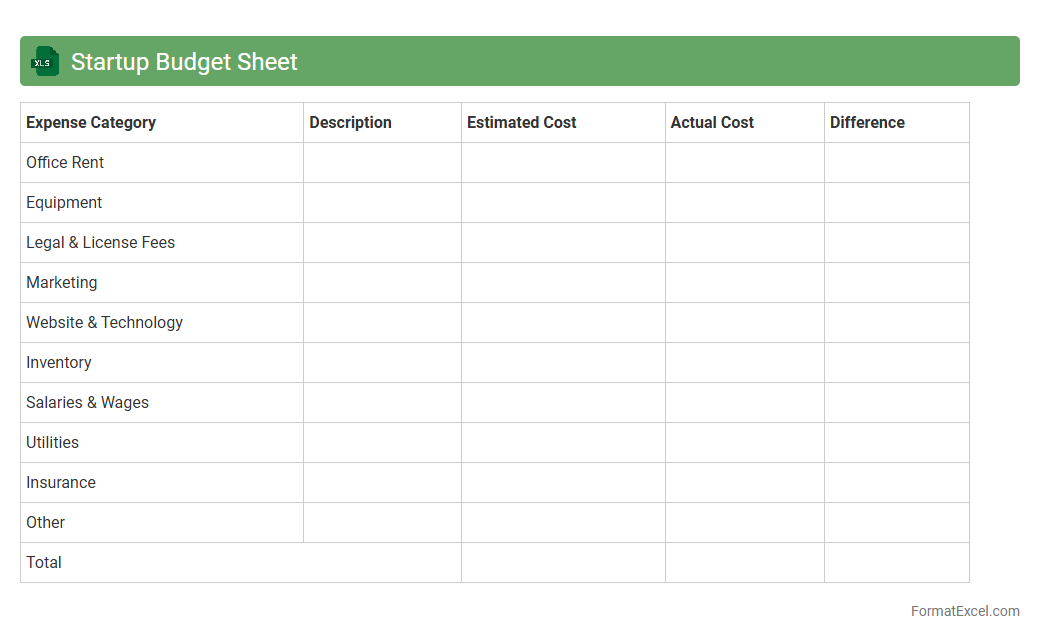Screen dimensions: 1040x640
Task: Select the Website & Technology row label
Action: tap(104, 322)
